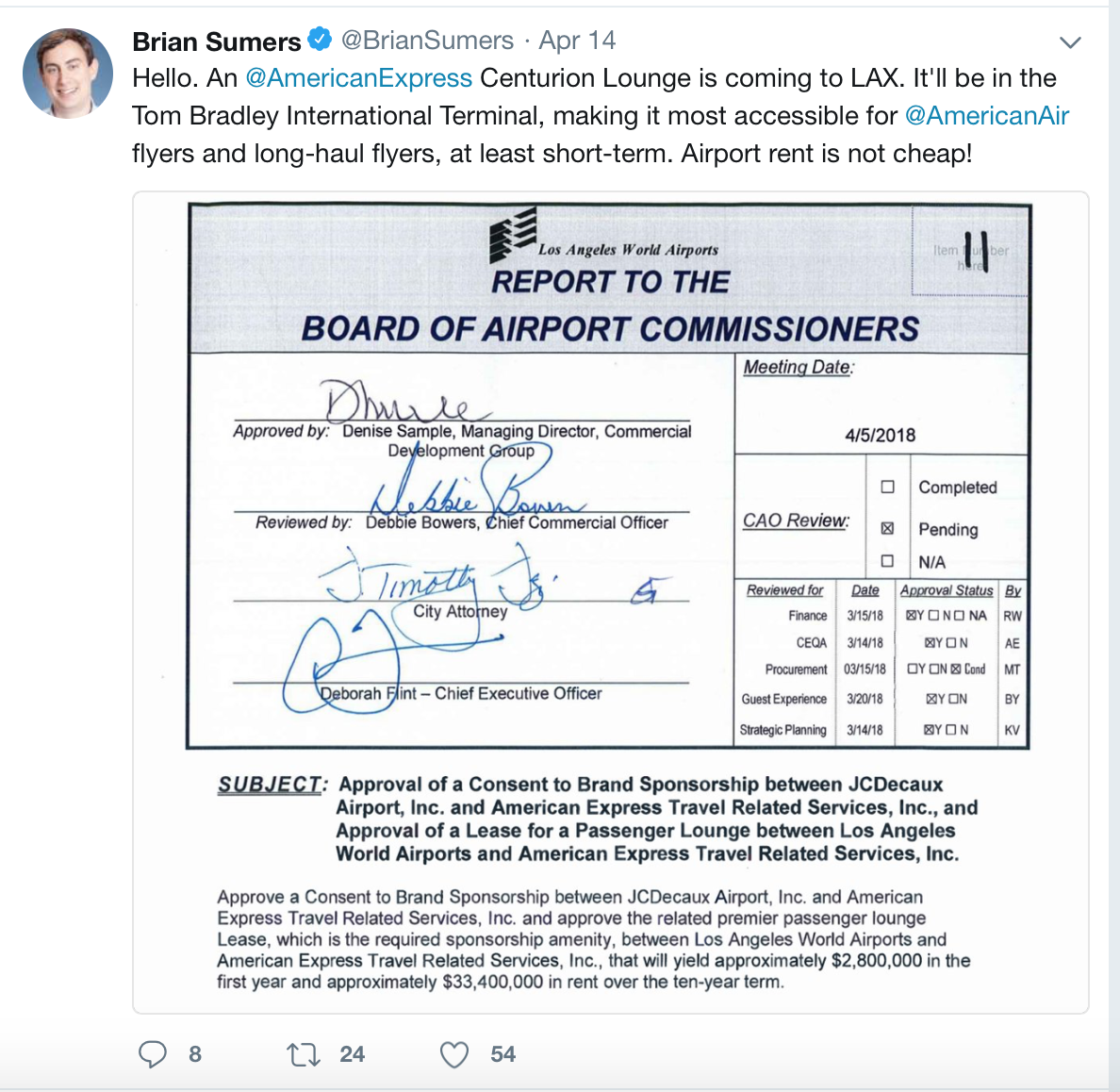The width and height of the screenshot is (1120, 1092).
Task: Click Brian Sumers display name
Action: coord(217,41)
